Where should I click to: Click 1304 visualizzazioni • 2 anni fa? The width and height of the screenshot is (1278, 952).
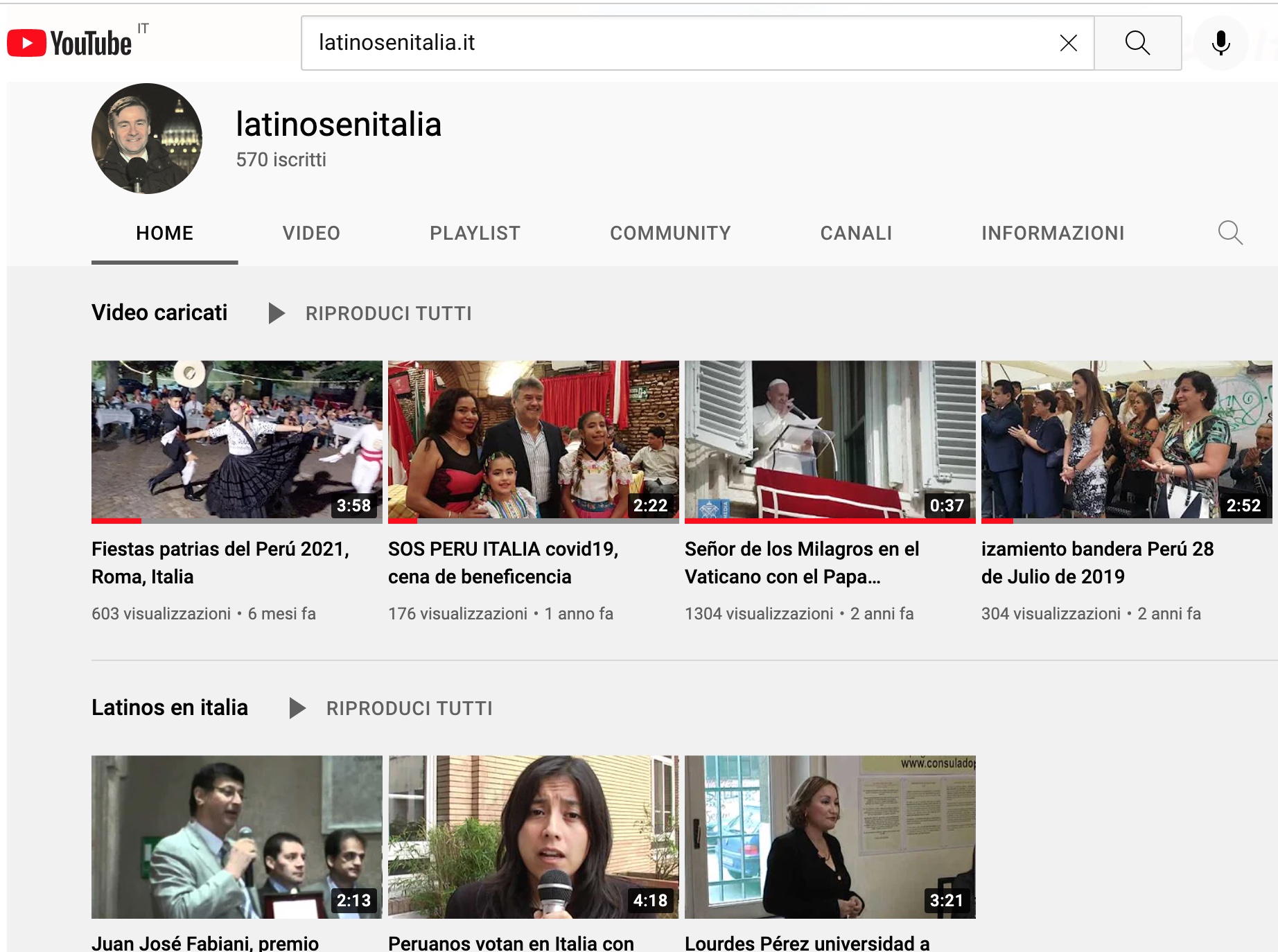pyautogui.click(x=799, y=614)
